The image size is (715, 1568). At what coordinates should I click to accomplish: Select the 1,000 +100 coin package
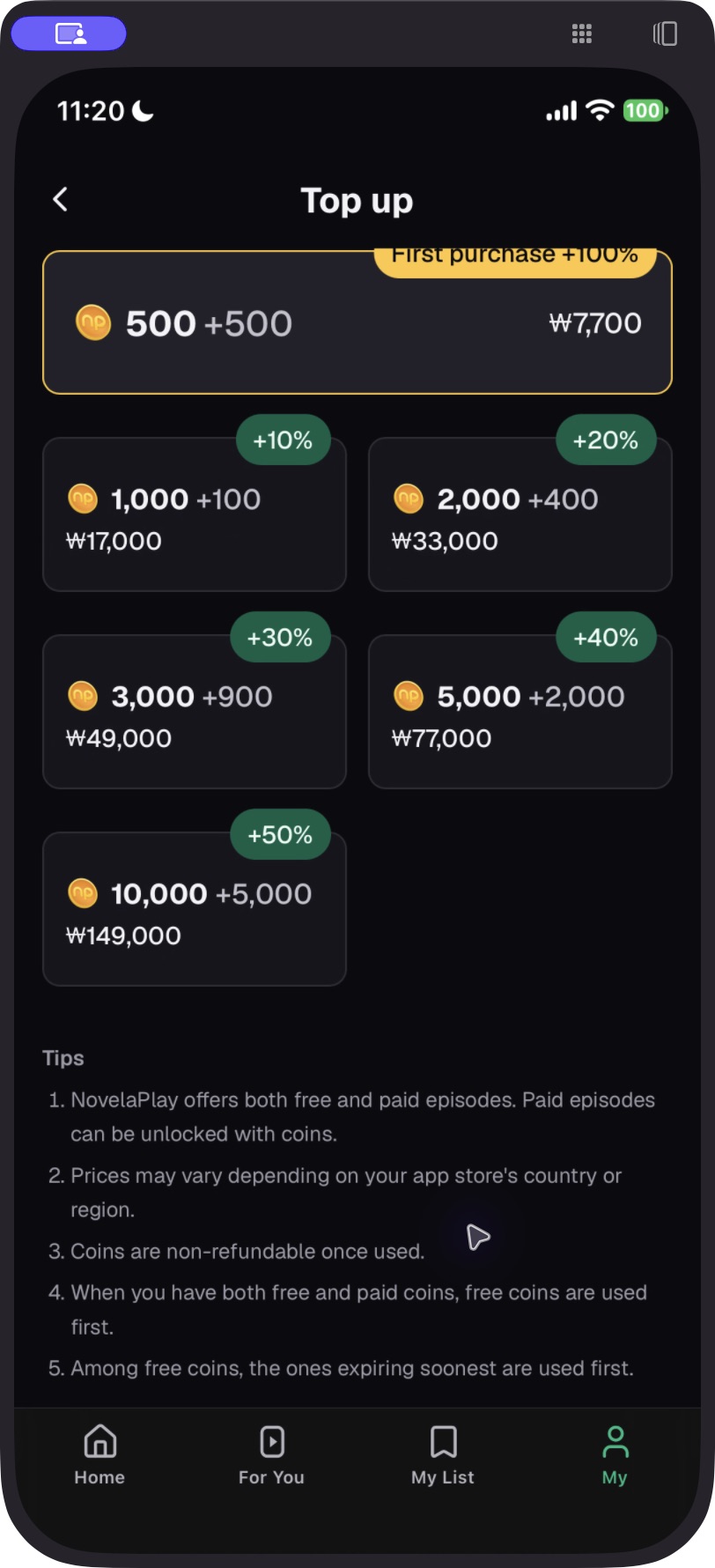click(x=195, y=514)
